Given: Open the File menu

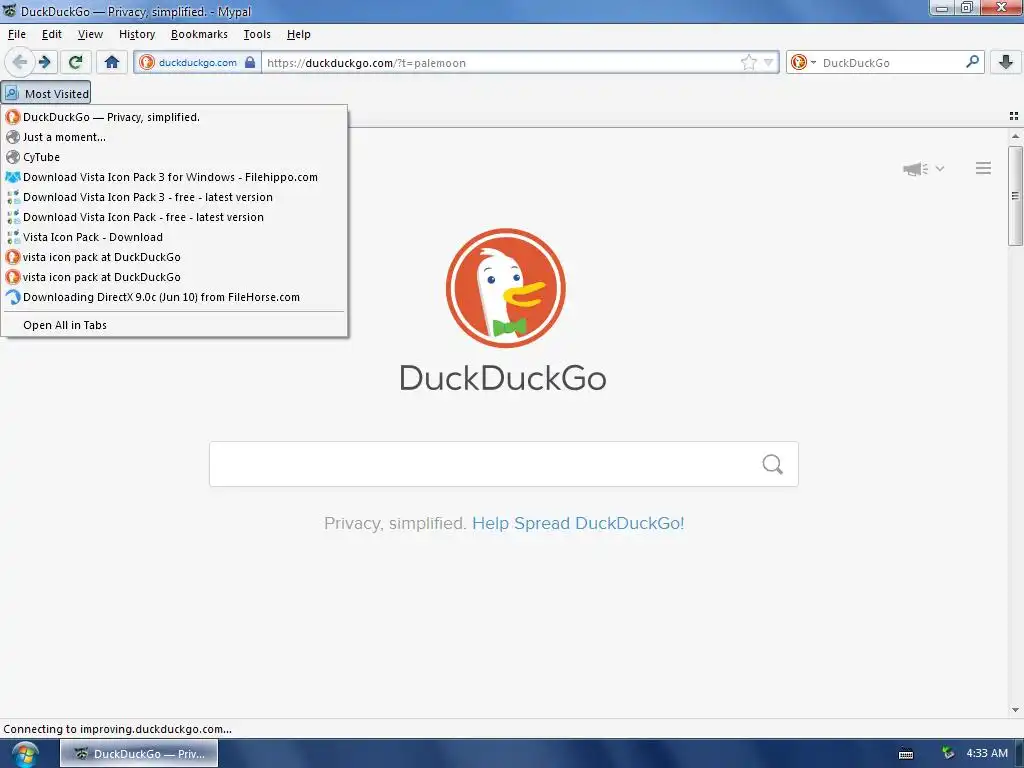Looking at the screenshot, I should [x=17, y=34].
